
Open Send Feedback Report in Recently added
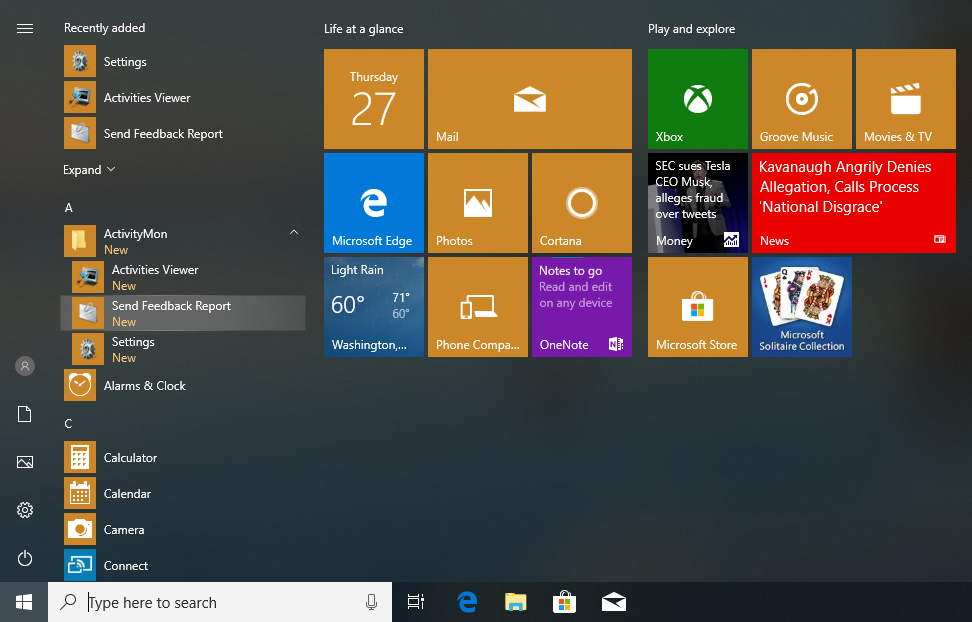pos(184,133)
